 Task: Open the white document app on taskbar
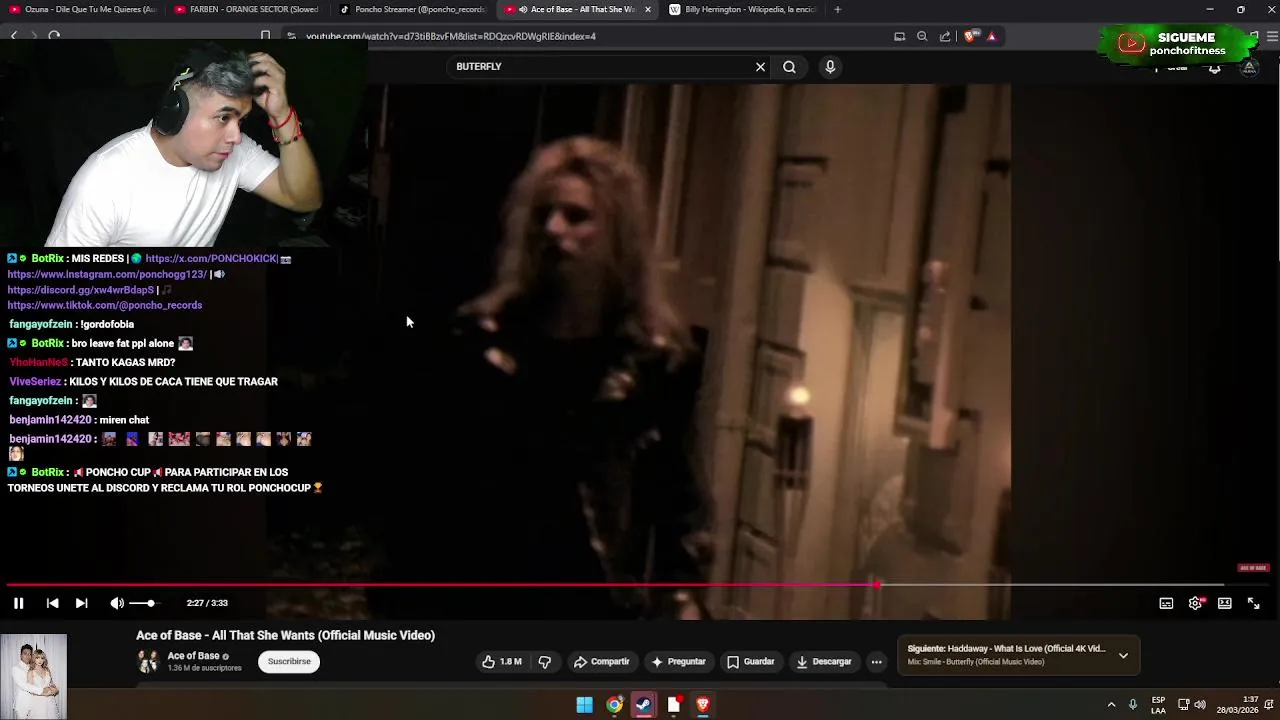click(673, 705)
